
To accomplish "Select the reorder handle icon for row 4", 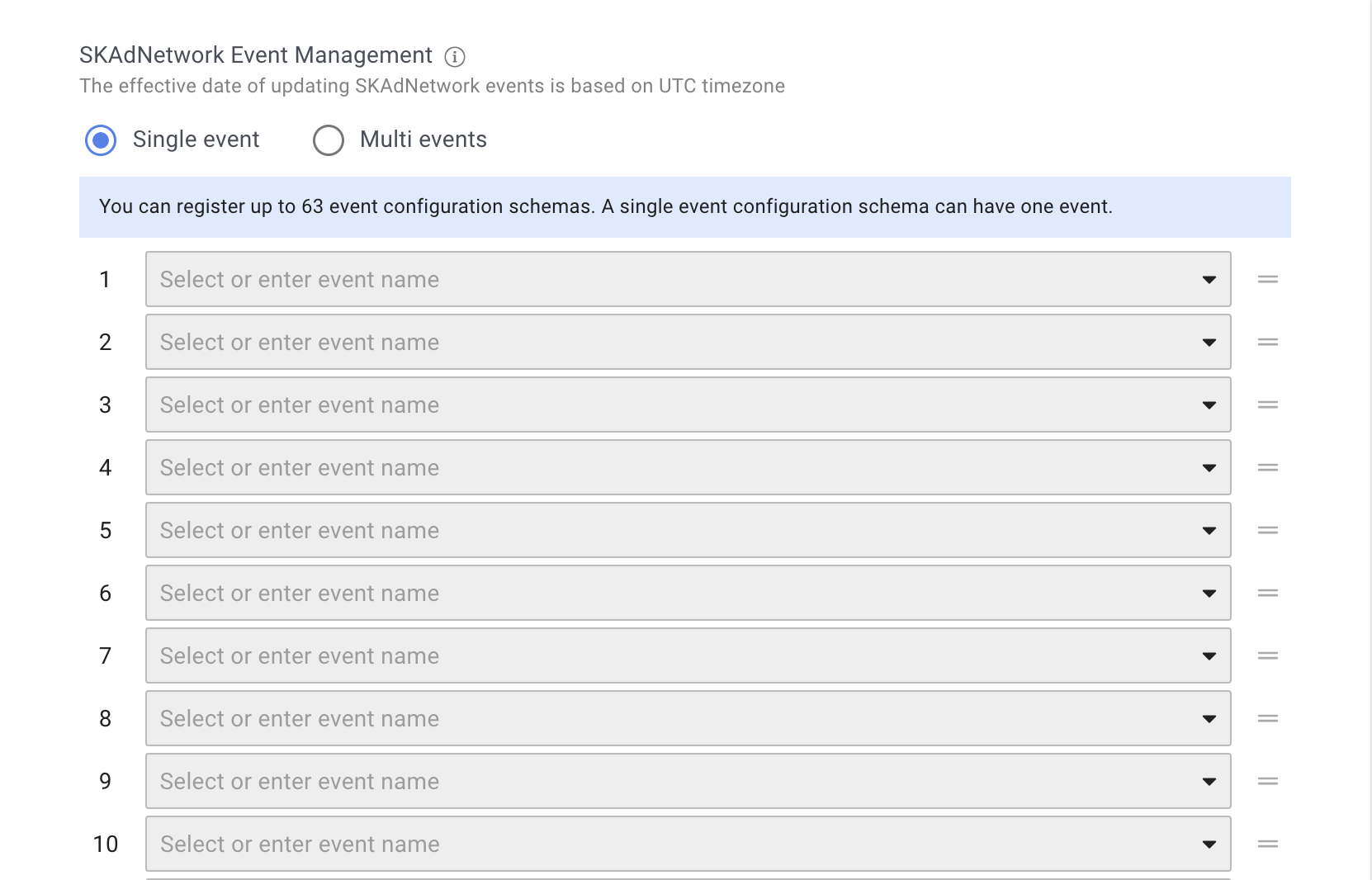I will 1268,467.
